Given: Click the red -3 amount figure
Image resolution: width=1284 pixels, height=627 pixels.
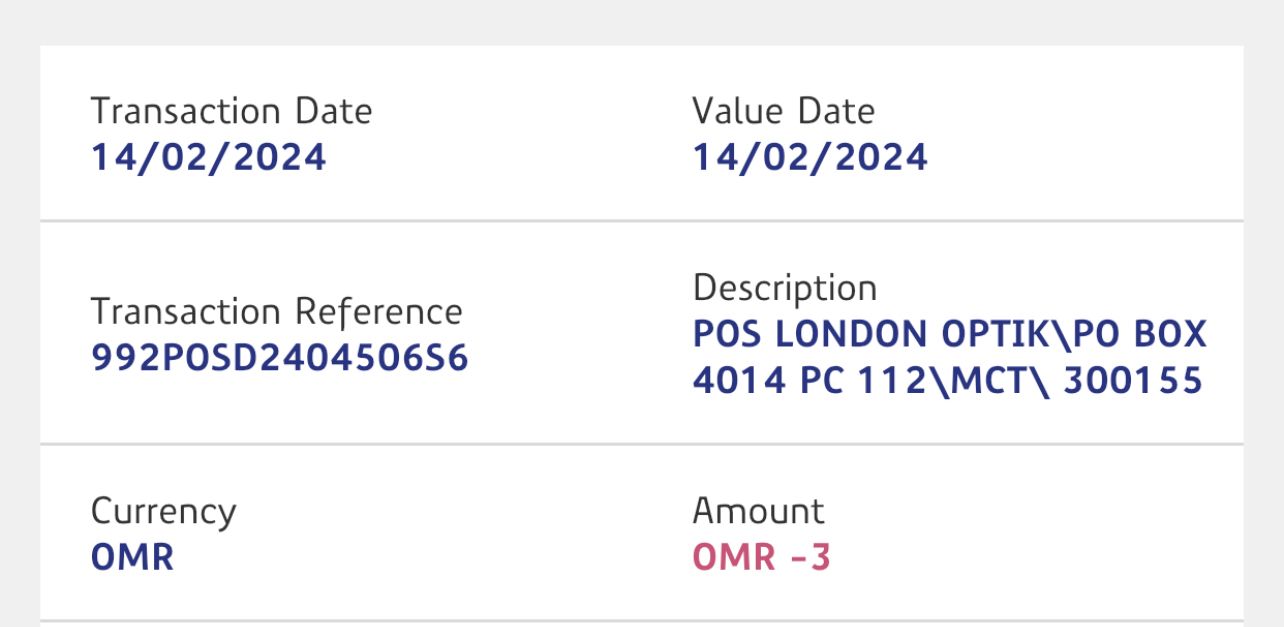Looking at the screenshot, I should pos(810,557).
